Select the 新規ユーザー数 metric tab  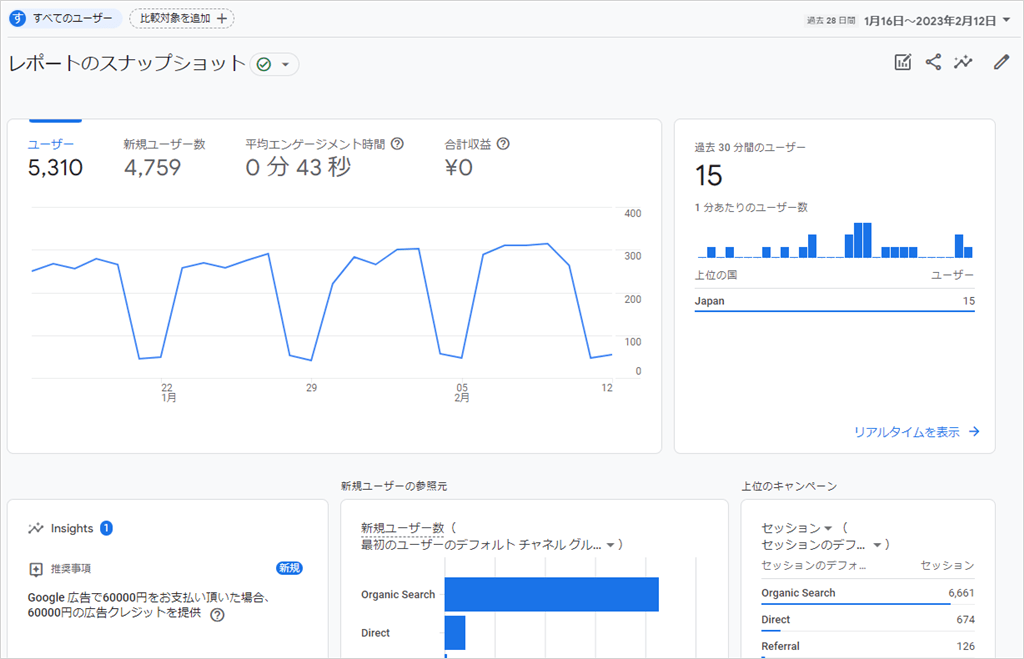(x=165, y=158)
